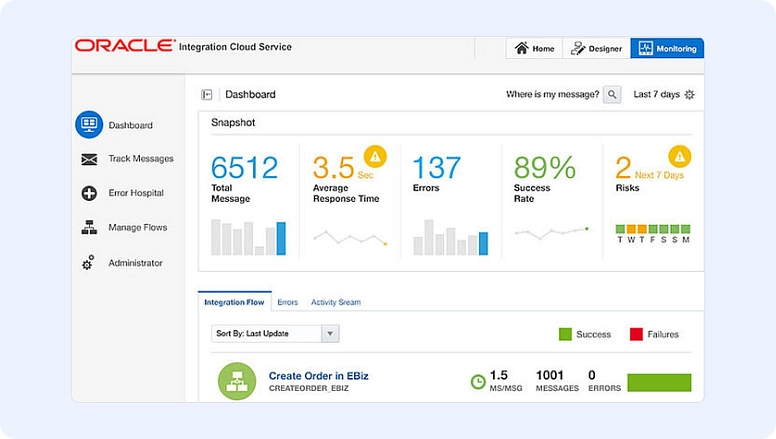Screen dimensions: 776x439
Task: Click the 3.5 Sec average response value
Action: point(342,168)
